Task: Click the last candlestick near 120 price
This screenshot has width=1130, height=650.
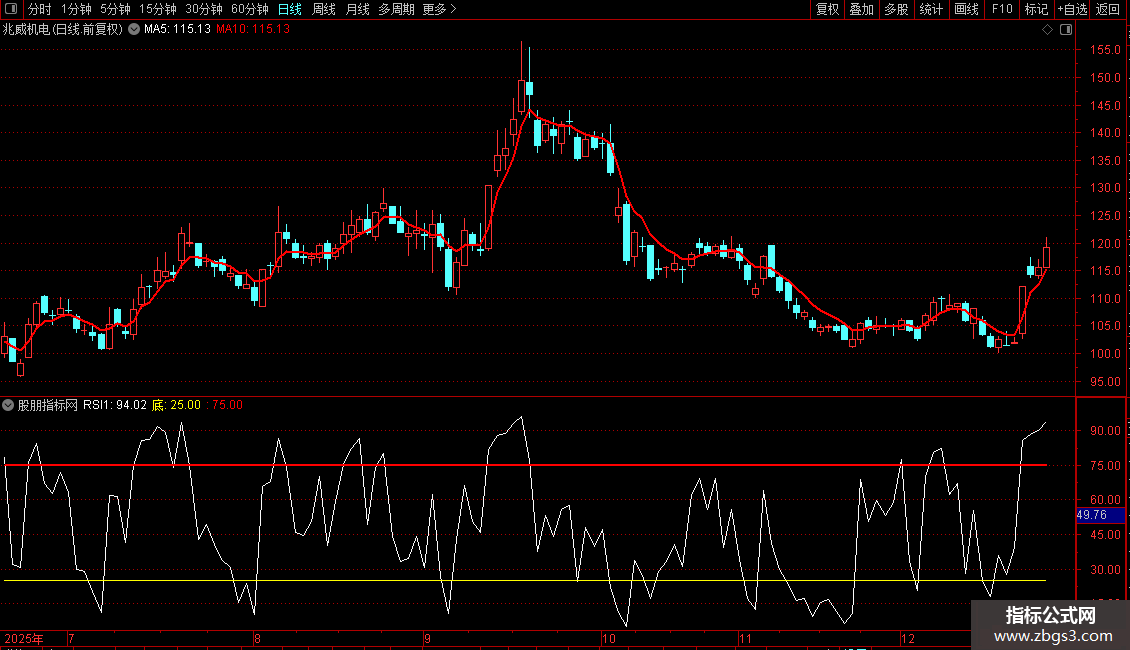Action: [1046, 257]
